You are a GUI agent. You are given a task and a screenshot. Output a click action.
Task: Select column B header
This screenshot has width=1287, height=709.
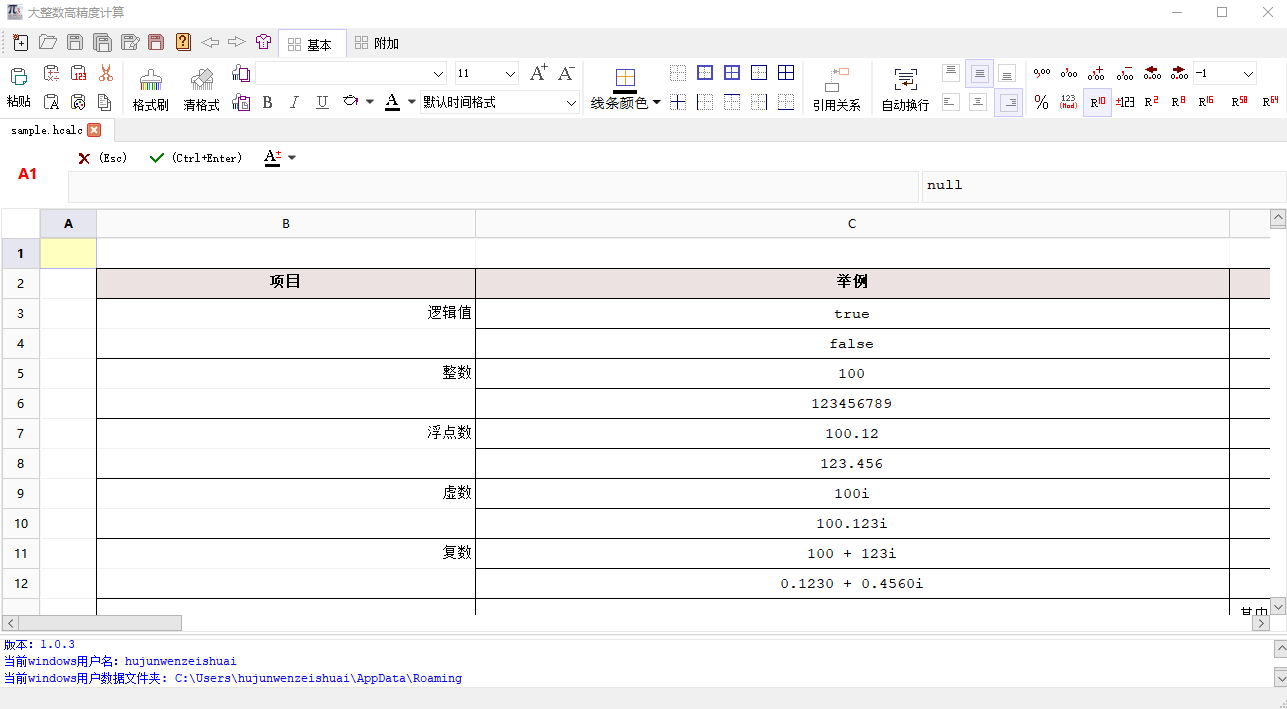click(286, 224)
